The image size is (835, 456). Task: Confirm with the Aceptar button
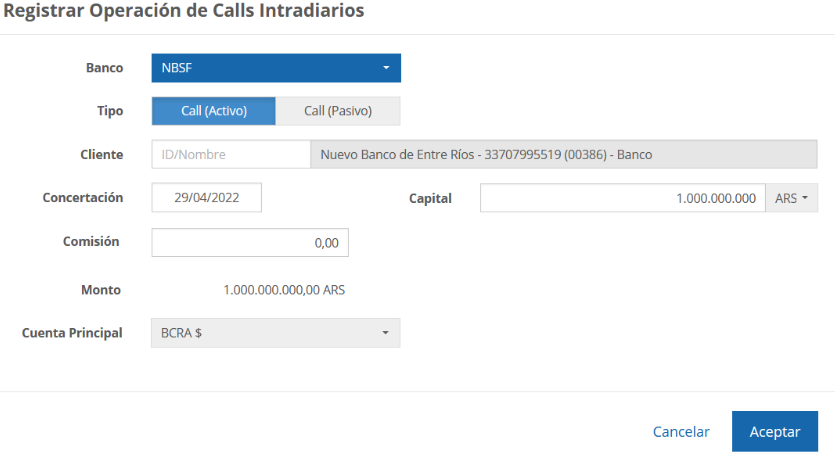point(774,432)
